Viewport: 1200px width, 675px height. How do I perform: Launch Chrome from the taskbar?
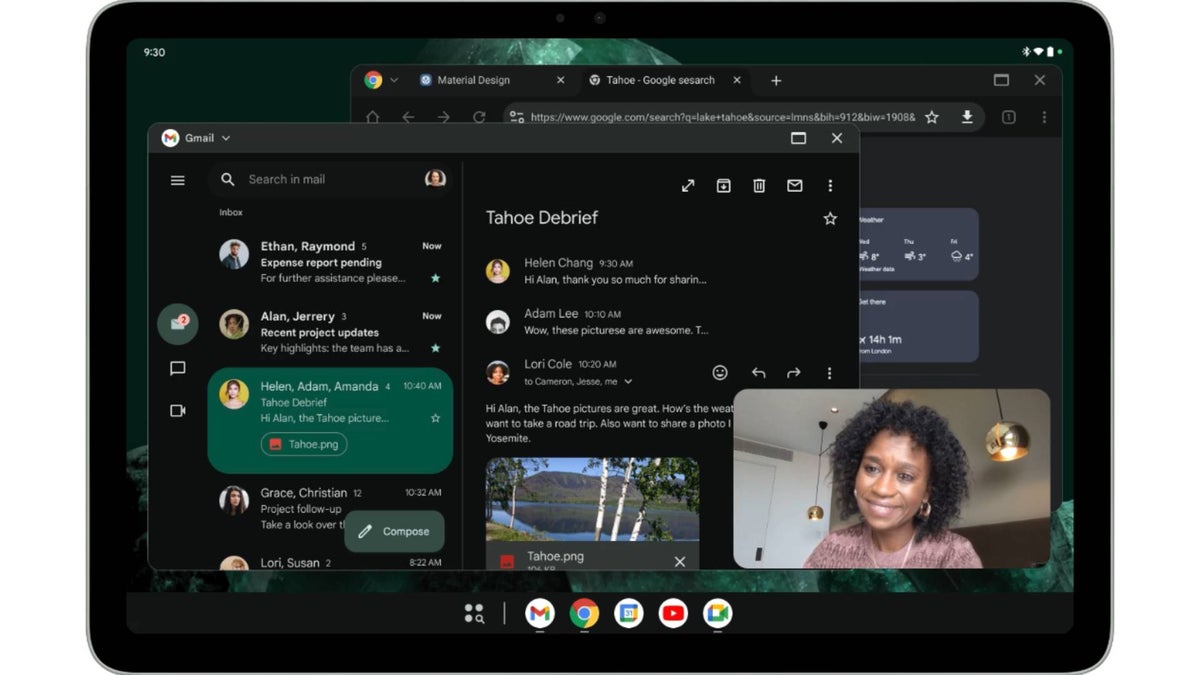[584, 613]
